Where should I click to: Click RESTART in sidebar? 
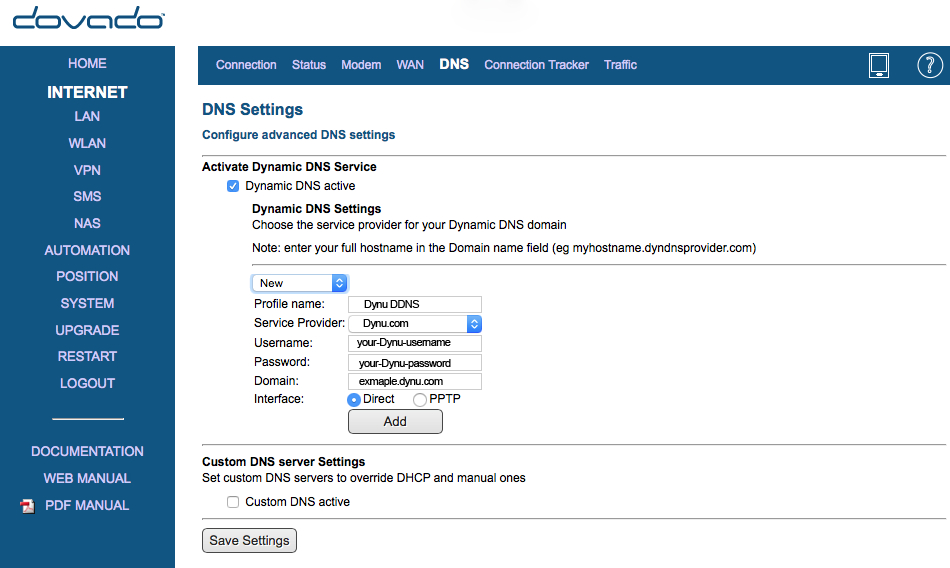coord(87,356)
